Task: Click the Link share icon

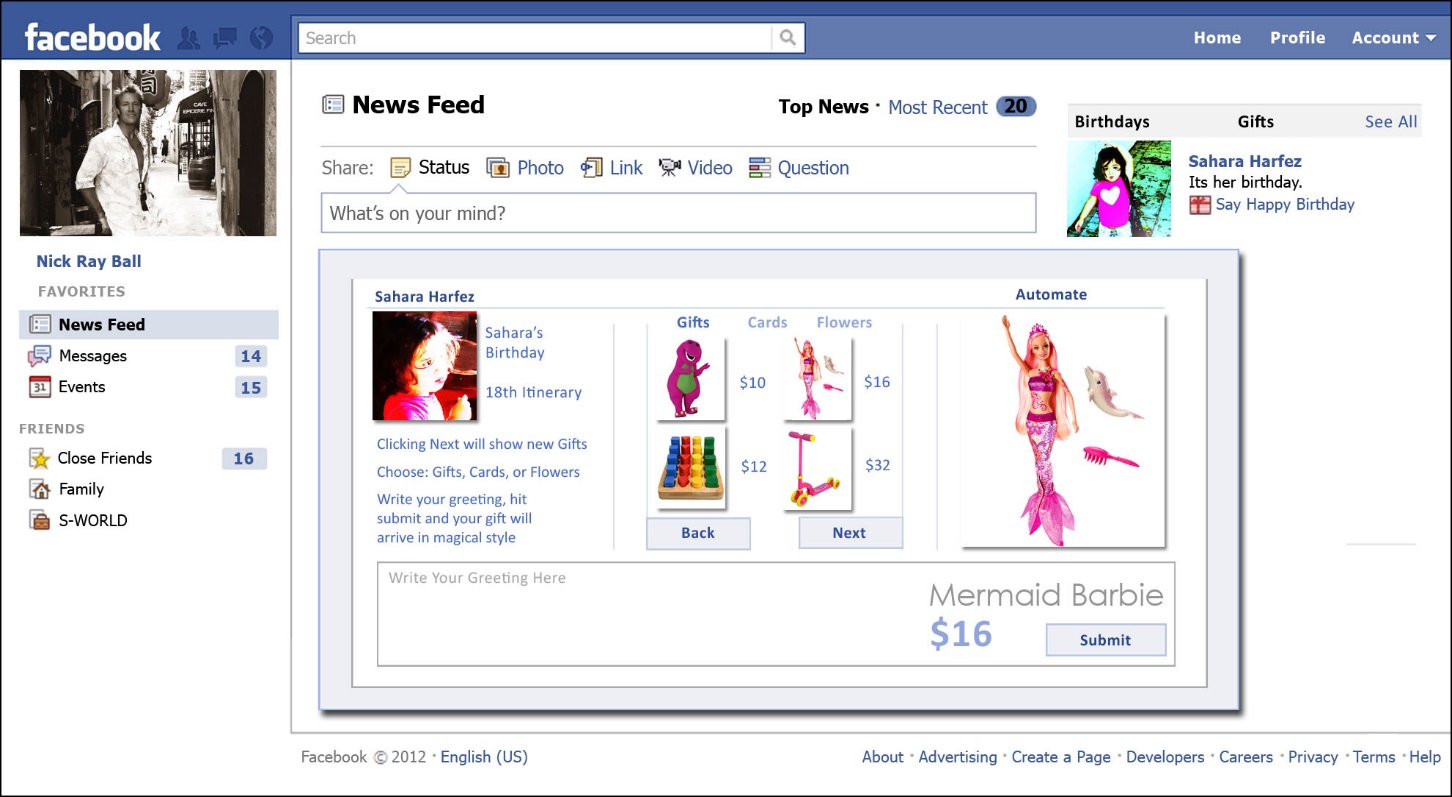Action: click(592, 168)
